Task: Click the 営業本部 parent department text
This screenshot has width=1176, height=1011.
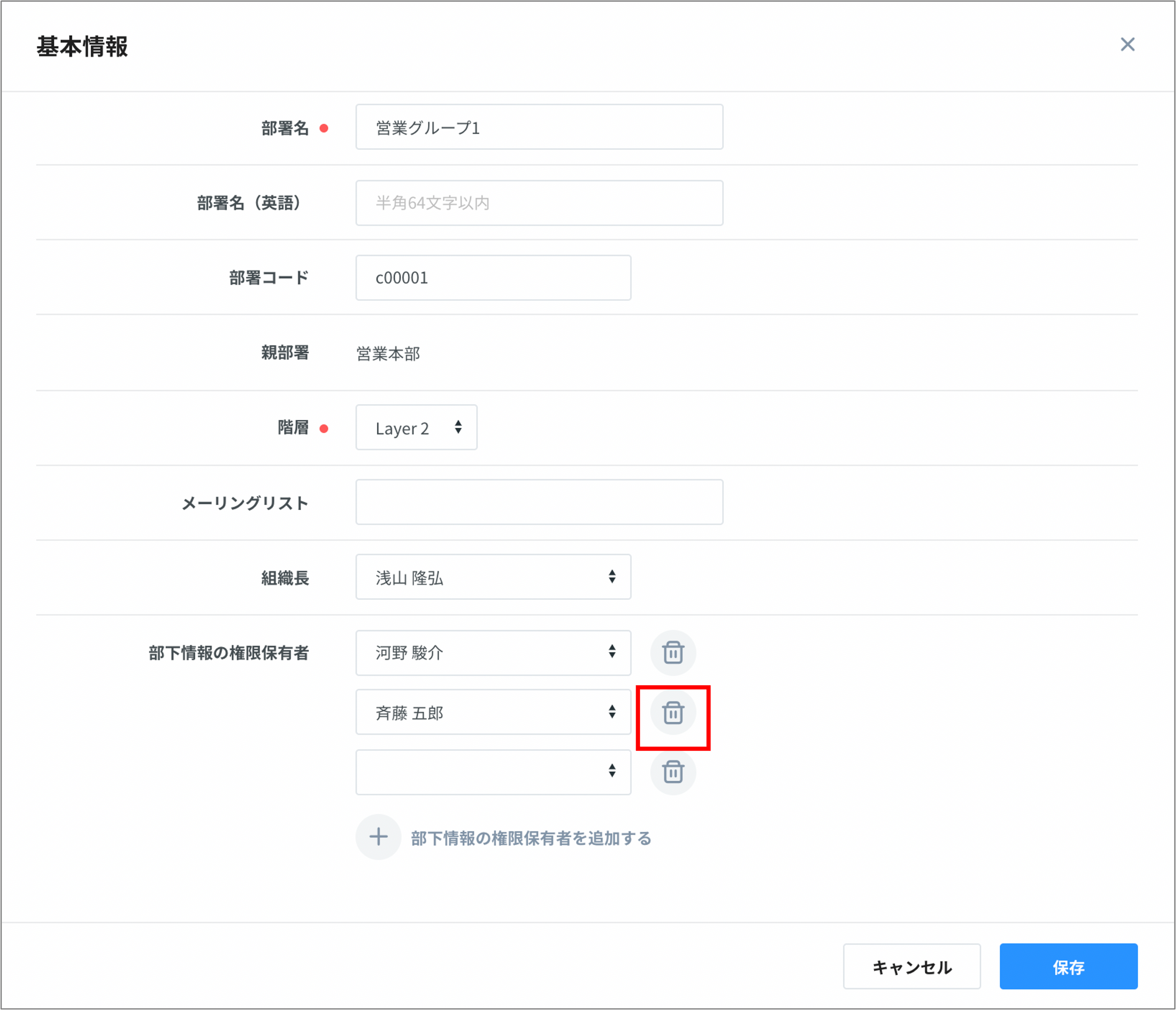Action: tap(388, 353)
